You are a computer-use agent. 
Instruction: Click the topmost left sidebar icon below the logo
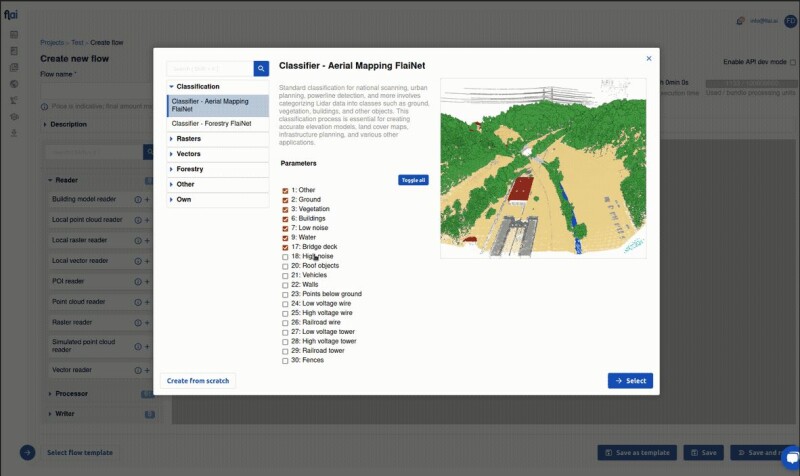(x=14, y=35)
